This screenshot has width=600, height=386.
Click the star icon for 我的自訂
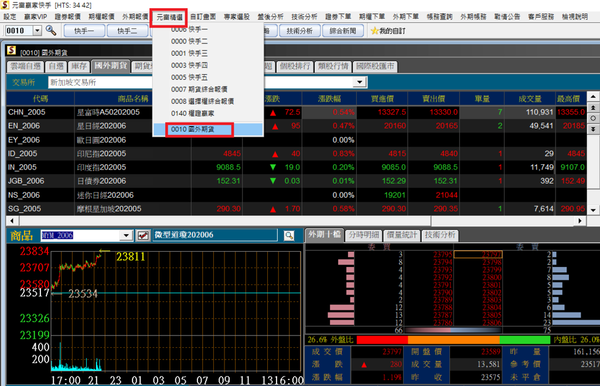coord(374,31)
